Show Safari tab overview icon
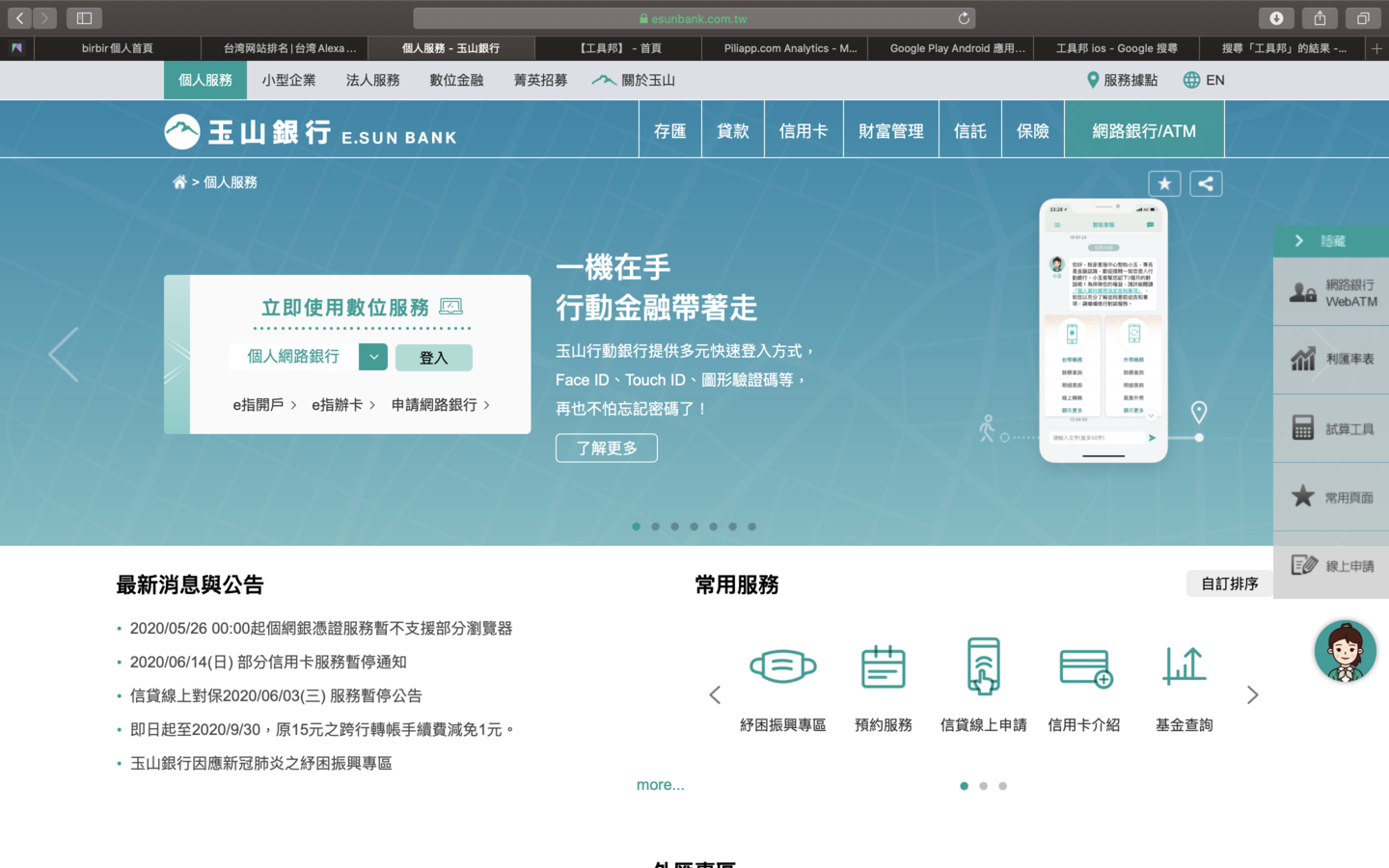 pos(1363,18)
